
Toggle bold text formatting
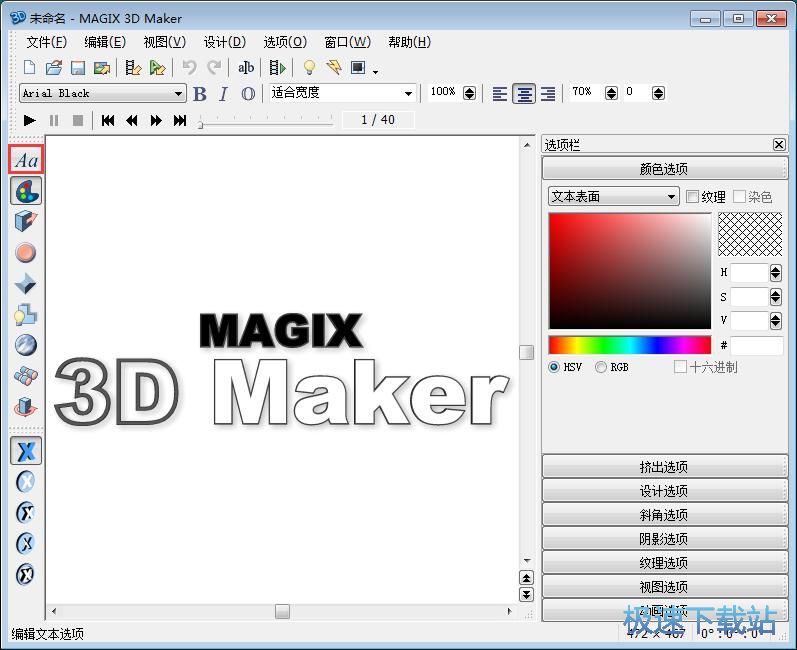tap(200, 94)
